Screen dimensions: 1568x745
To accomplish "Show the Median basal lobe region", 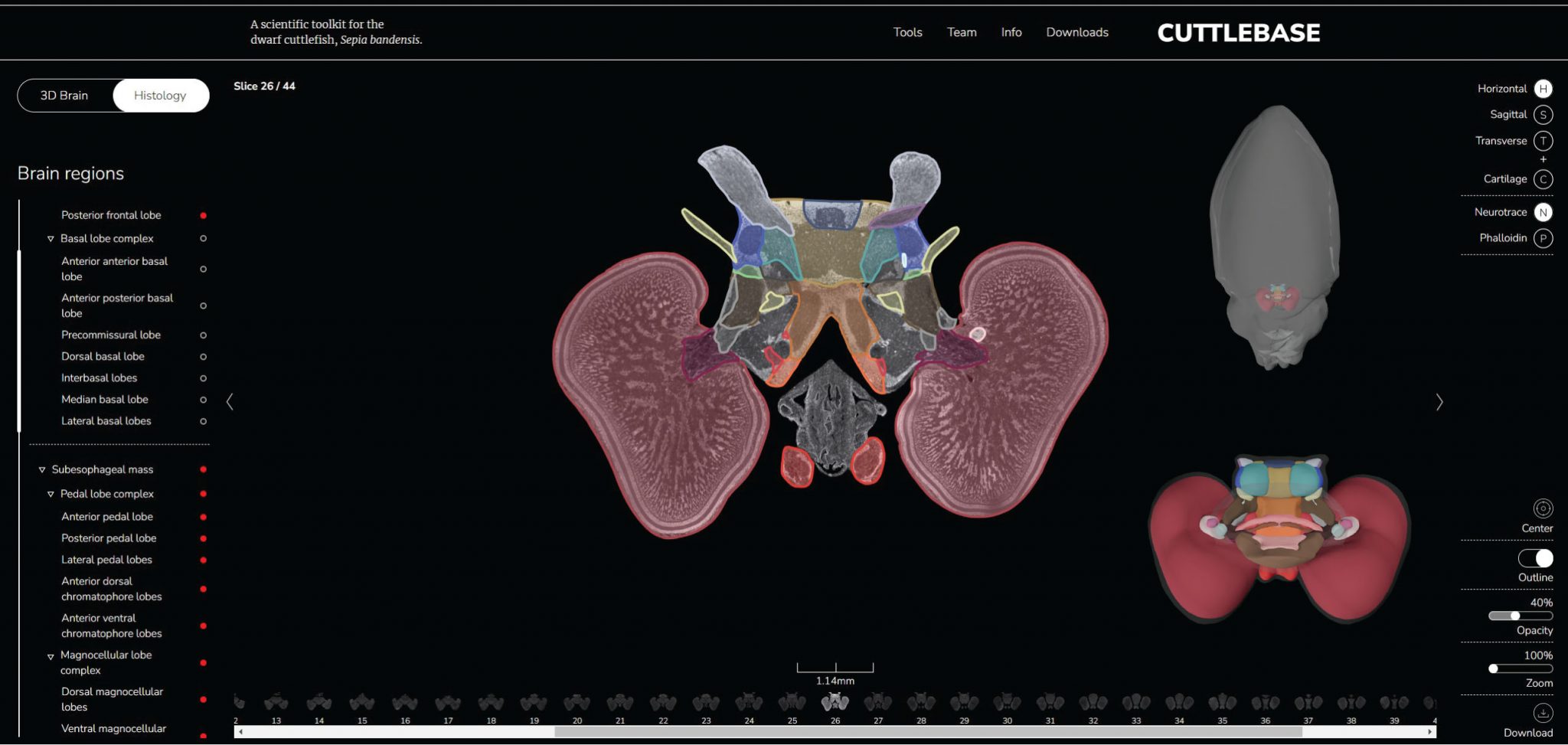I will point(203,400).
